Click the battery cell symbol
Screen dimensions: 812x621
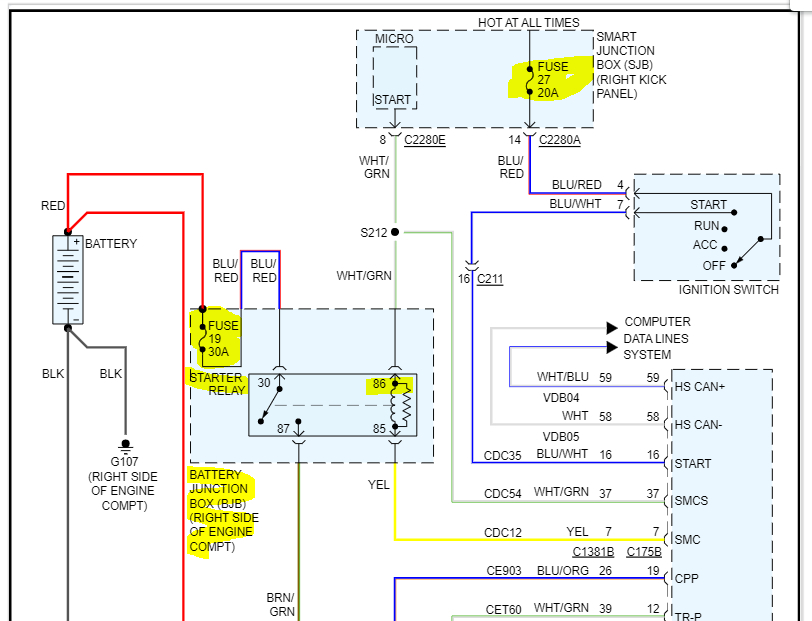click(x=68, y=280)
